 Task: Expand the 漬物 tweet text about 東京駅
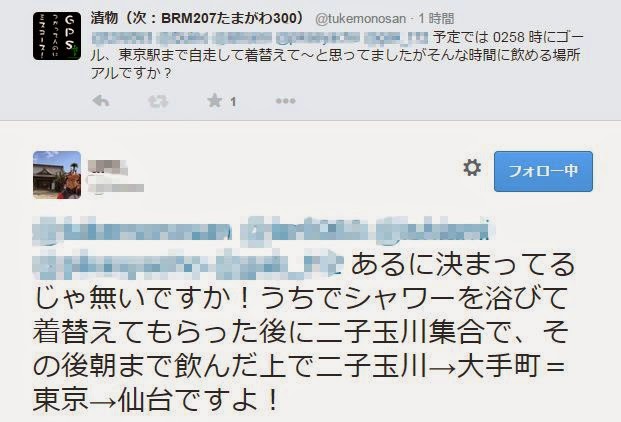click(337, 55)
